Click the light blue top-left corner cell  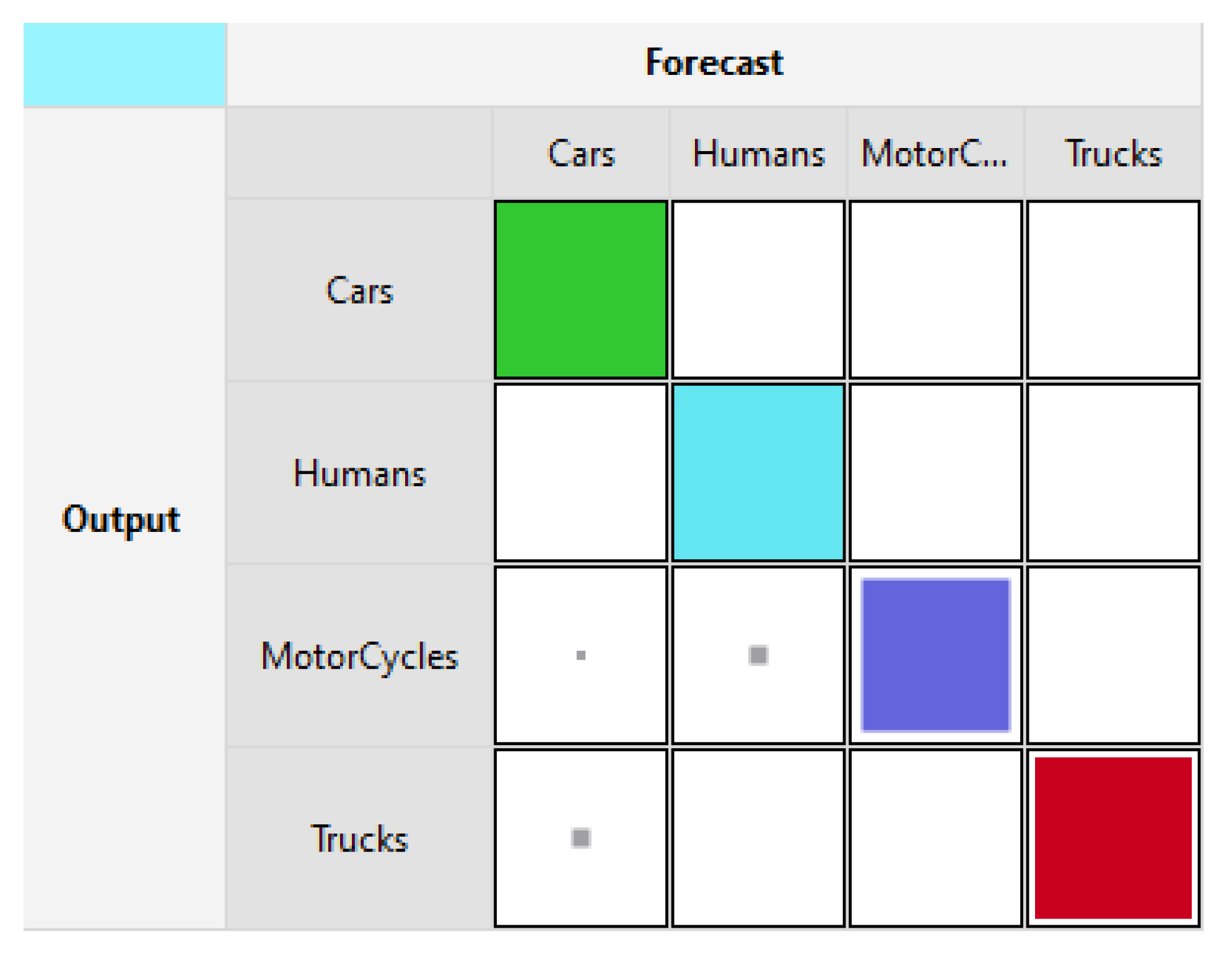click(x=124, y=64)
